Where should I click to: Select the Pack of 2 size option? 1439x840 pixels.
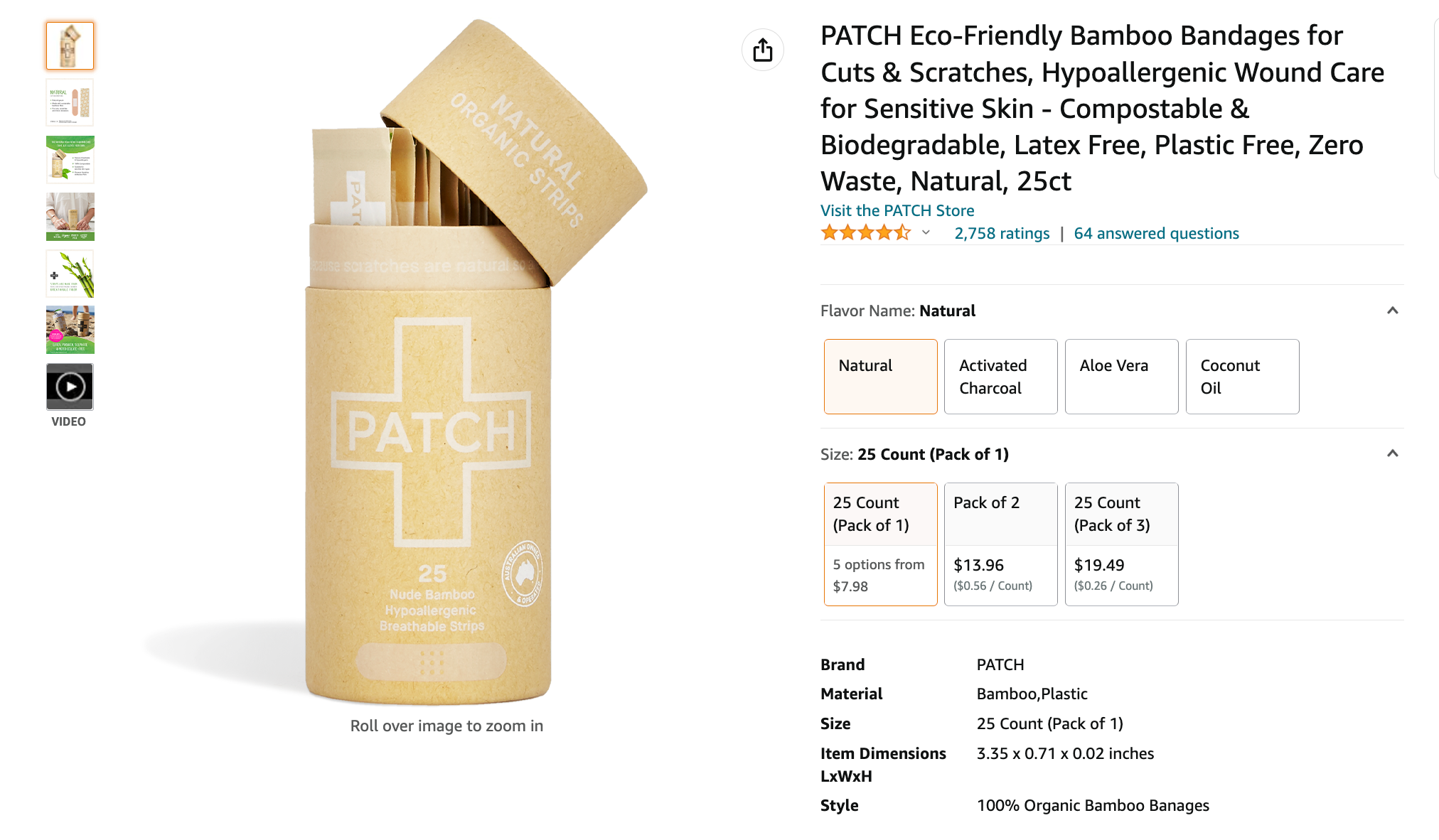pos(1000,544)
